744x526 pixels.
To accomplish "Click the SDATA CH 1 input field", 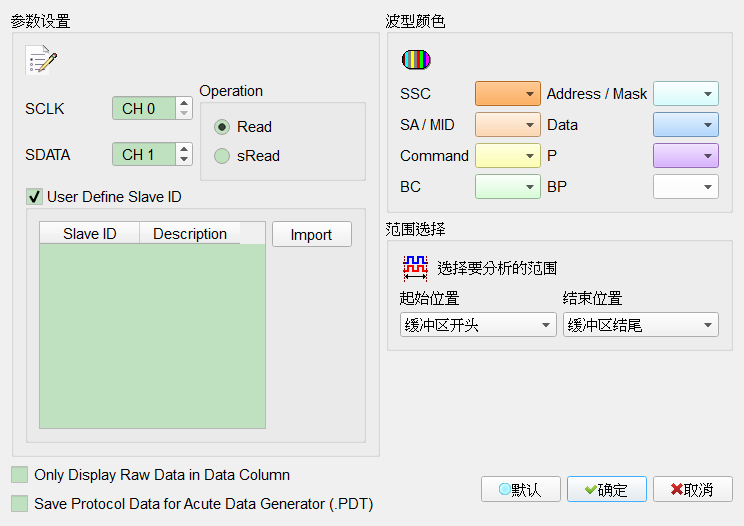I will [x=144, y=154].
